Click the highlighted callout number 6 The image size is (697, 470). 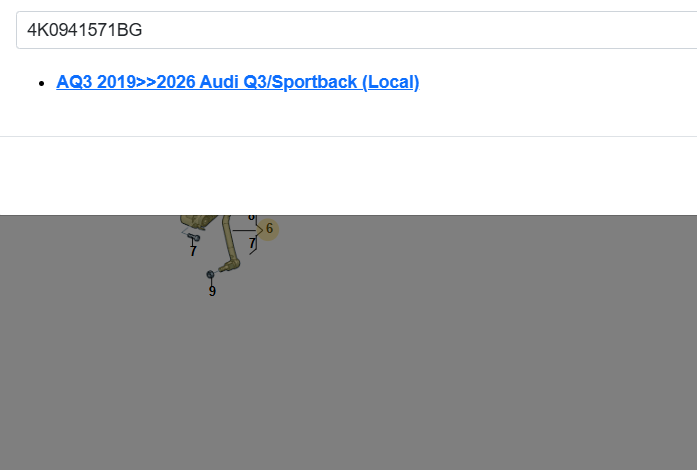pos(269,229)
